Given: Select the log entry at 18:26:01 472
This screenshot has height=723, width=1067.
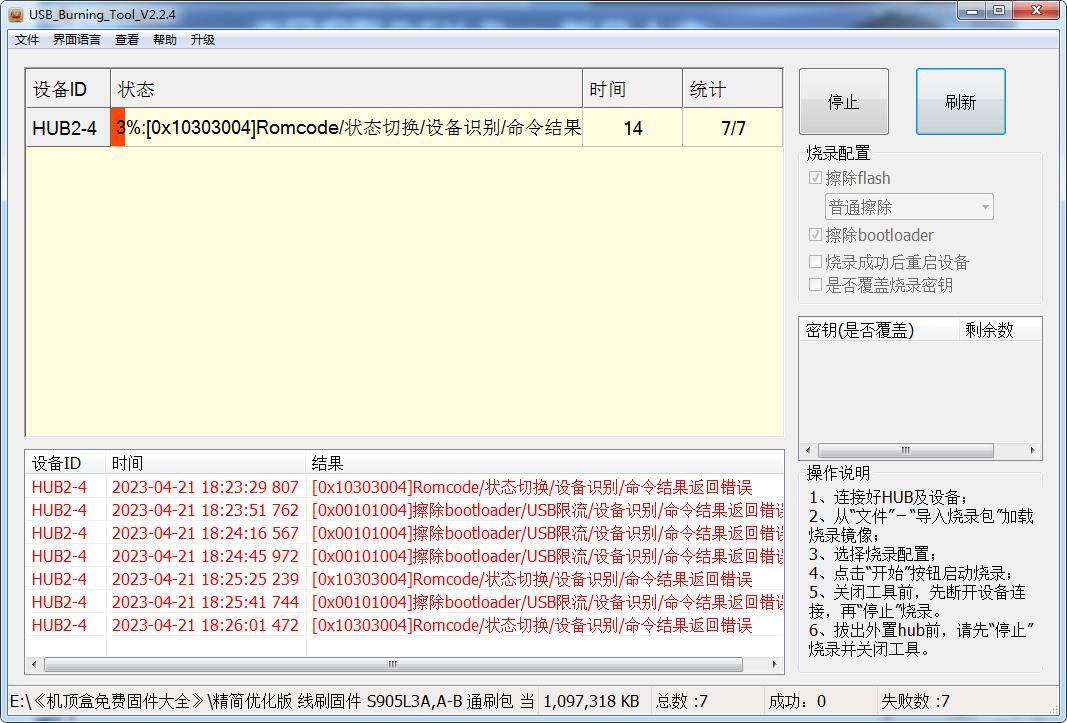Looking at the screenshot, I should click(x=404, y=625).
